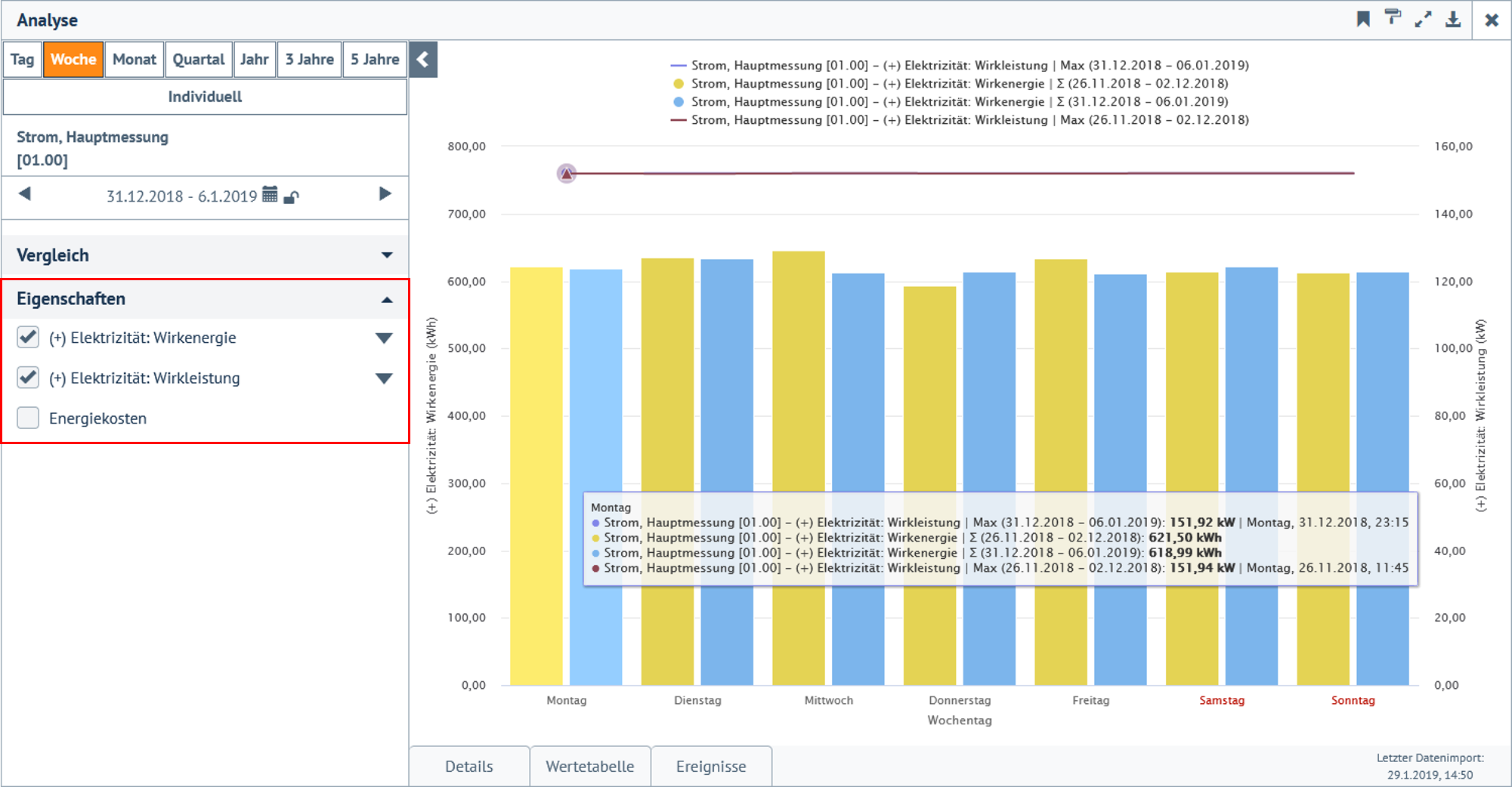
Task: Go to previous week with left arrow
Action: pos(25,194)
